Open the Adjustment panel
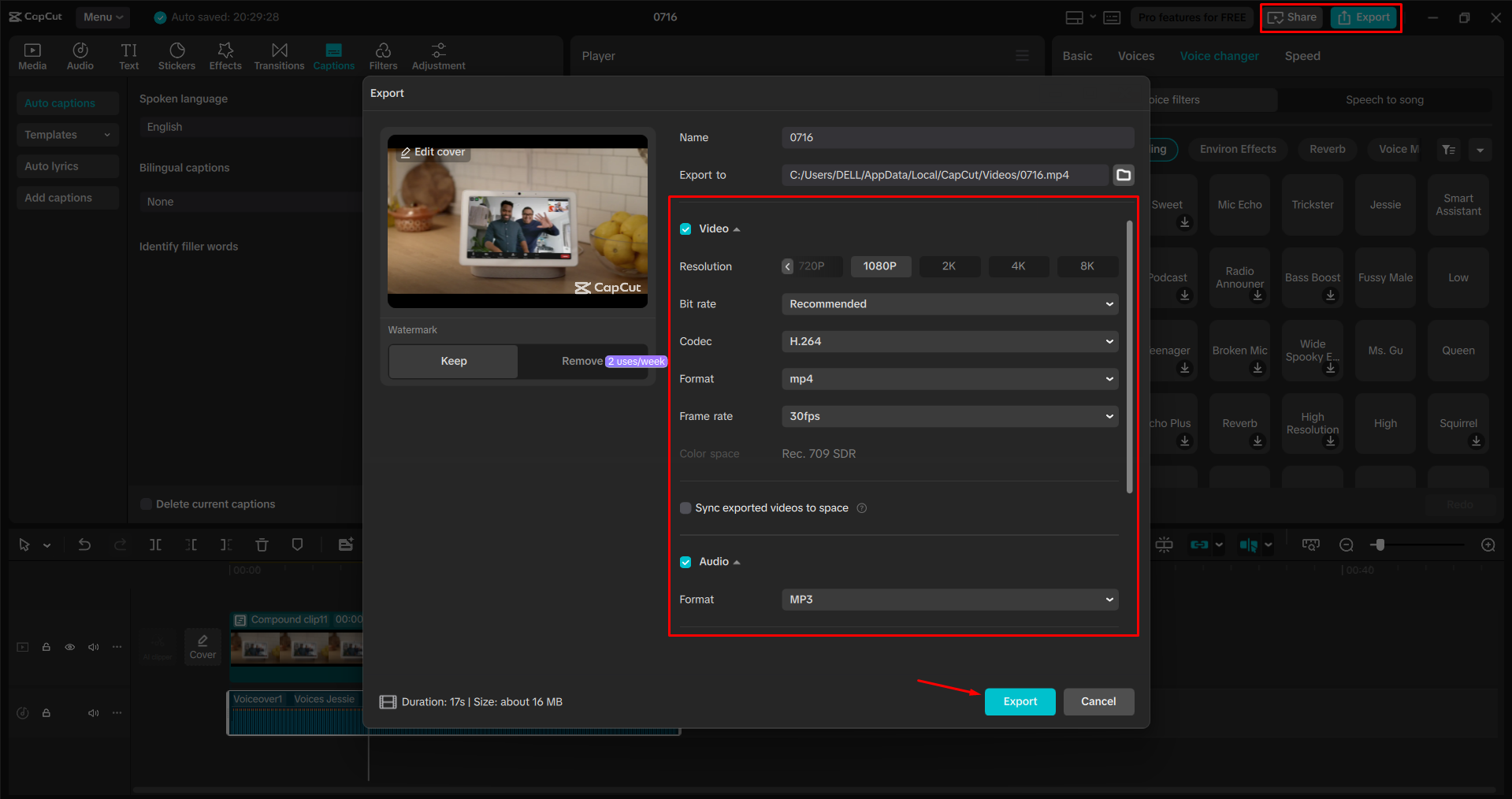 tap(438, 55)
